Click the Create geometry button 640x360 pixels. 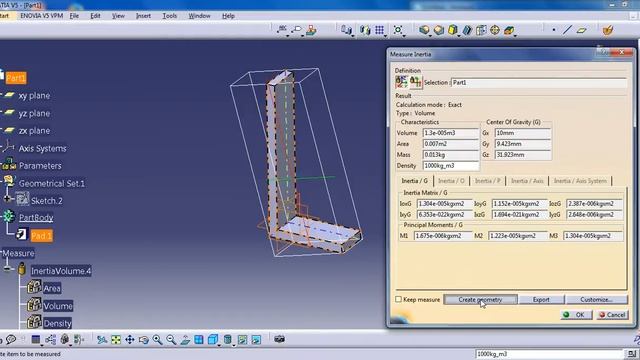480,300
